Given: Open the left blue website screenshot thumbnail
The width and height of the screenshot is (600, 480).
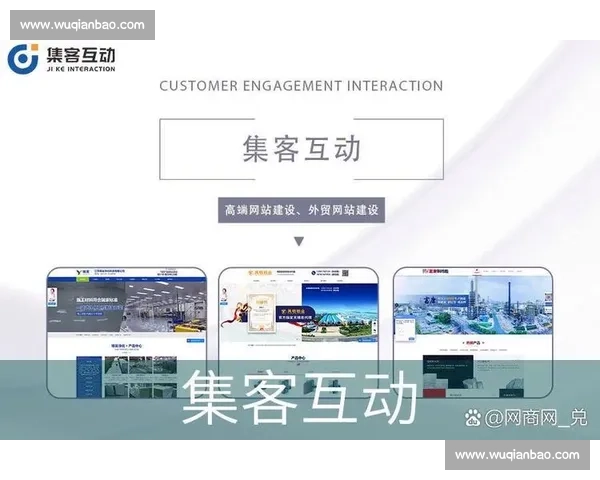Looking at the screenshot, I should click(127, 332).
